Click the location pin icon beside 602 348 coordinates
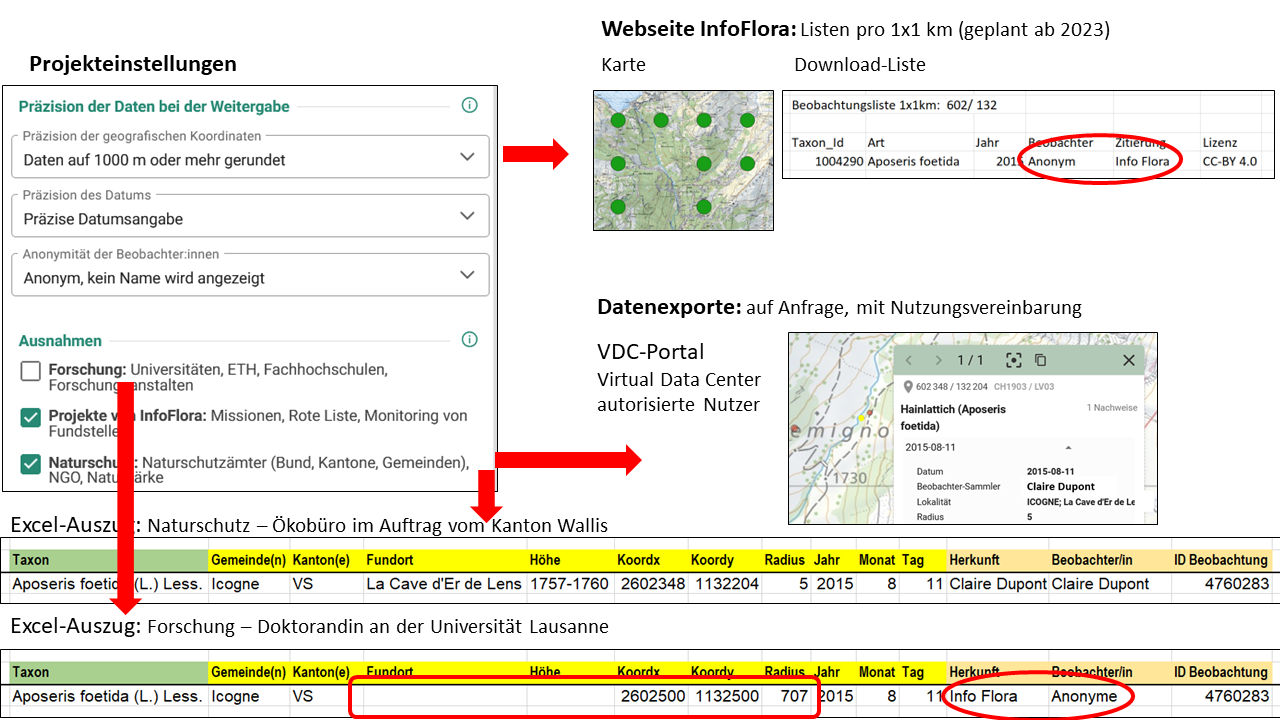 [x=909, y=387]
